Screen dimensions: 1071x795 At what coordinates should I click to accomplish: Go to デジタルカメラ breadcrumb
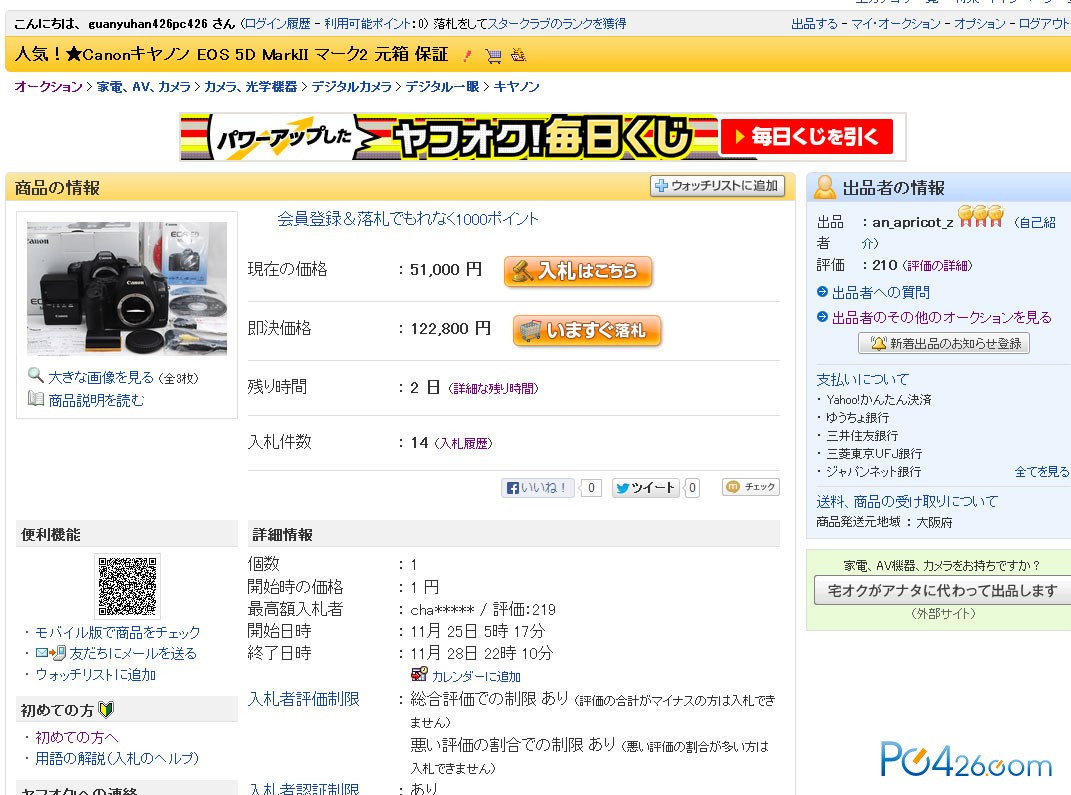352,87
